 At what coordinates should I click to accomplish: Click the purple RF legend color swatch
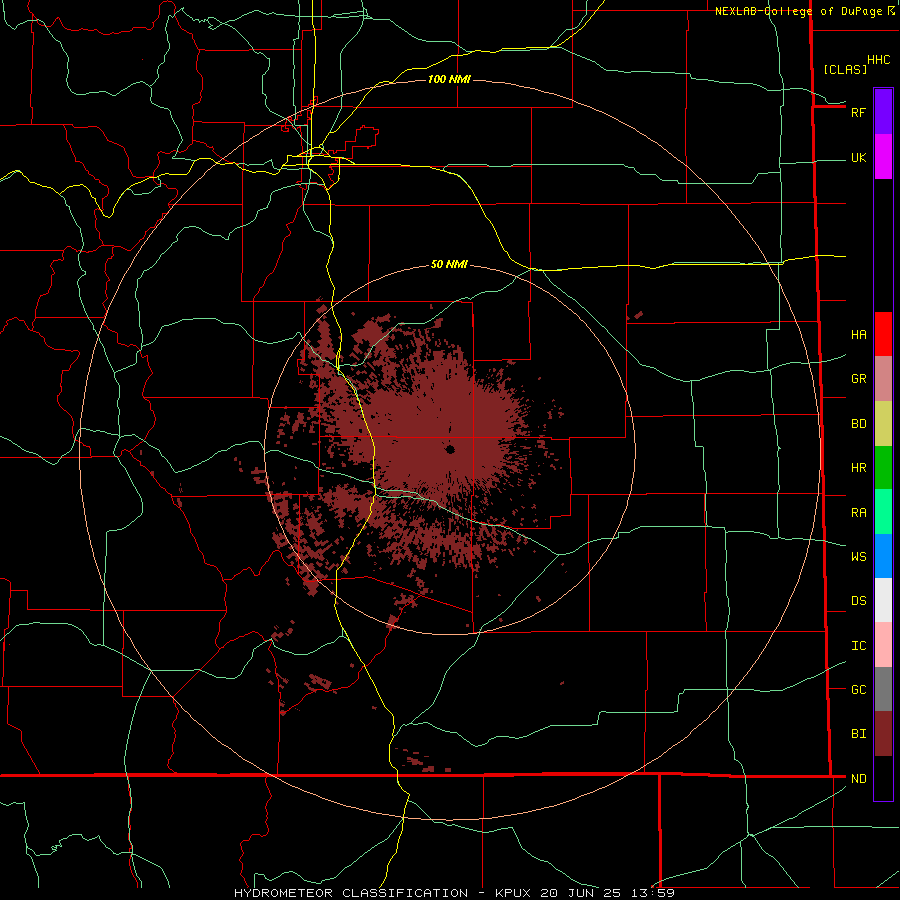tap(883, 112)
